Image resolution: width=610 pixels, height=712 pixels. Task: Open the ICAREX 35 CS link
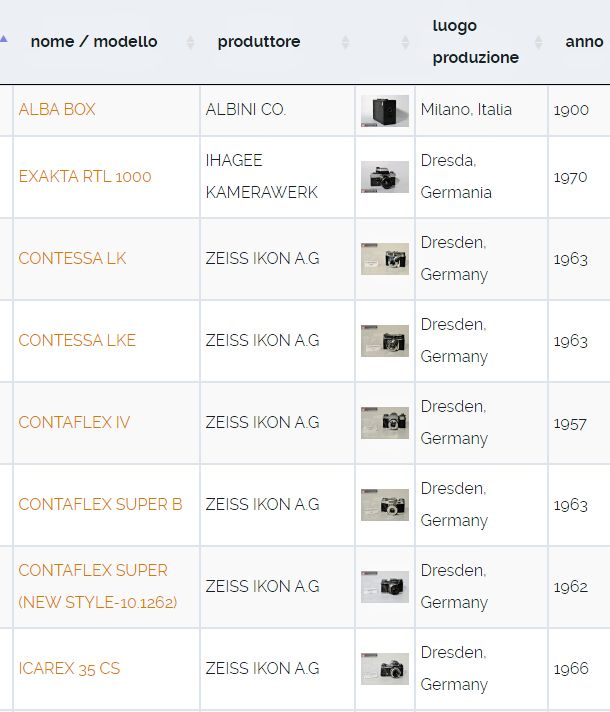(x=69, y=668)
